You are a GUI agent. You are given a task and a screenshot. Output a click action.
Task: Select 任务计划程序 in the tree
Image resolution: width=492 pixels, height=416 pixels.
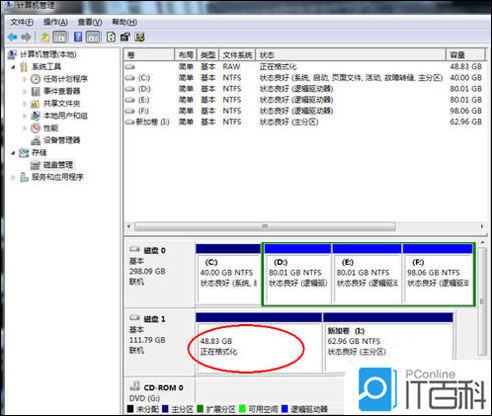coord(66,79)
